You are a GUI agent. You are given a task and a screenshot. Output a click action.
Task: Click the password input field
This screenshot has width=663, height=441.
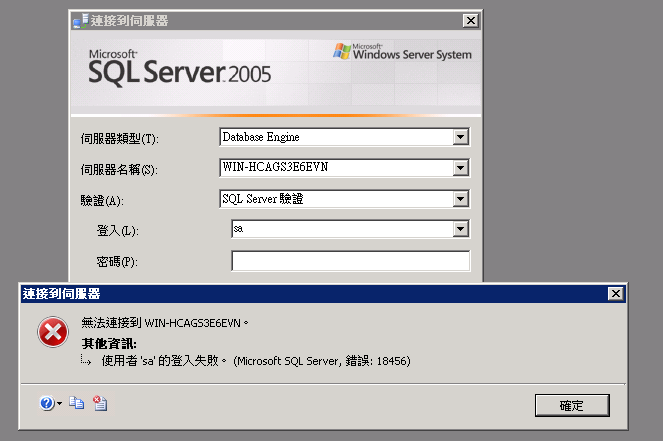[351, 260]
